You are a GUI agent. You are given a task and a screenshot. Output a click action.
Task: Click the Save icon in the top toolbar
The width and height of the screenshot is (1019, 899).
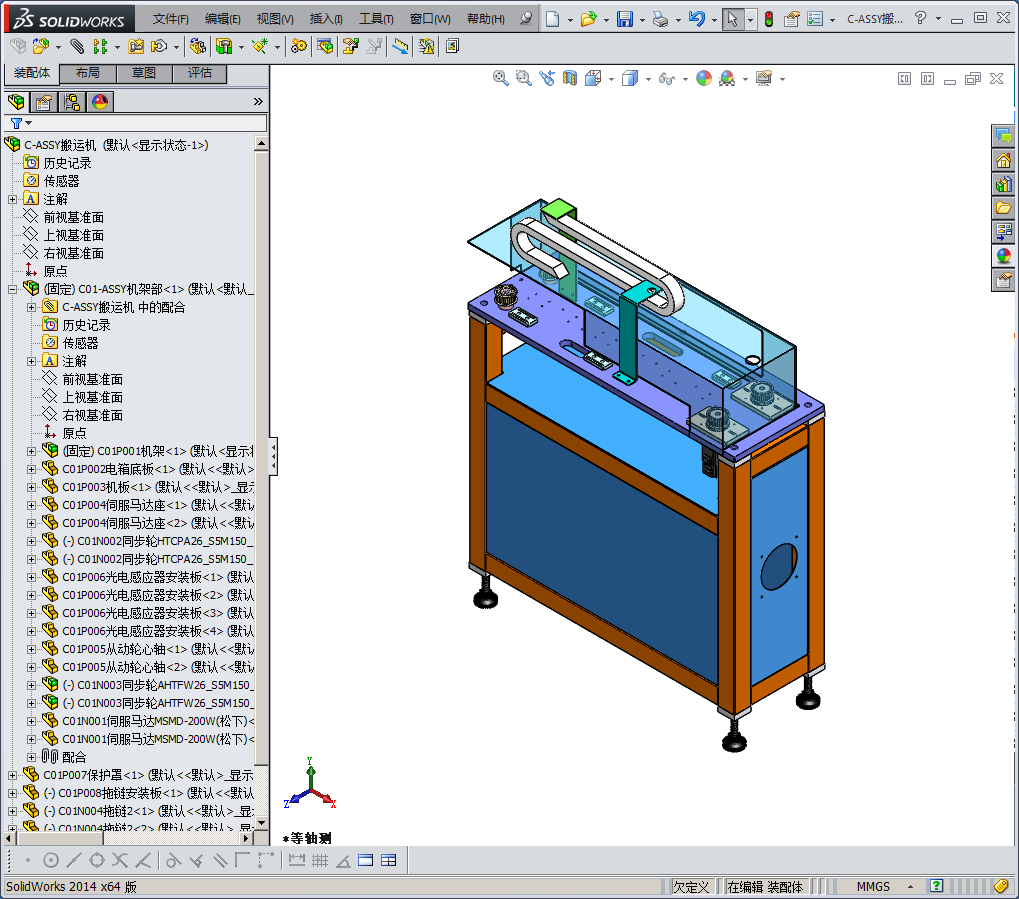point(624,19)
